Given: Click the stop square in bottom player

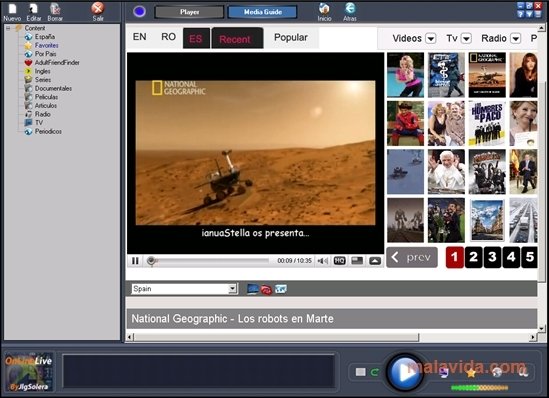Looking at the screenshot, I should point(360,372).
